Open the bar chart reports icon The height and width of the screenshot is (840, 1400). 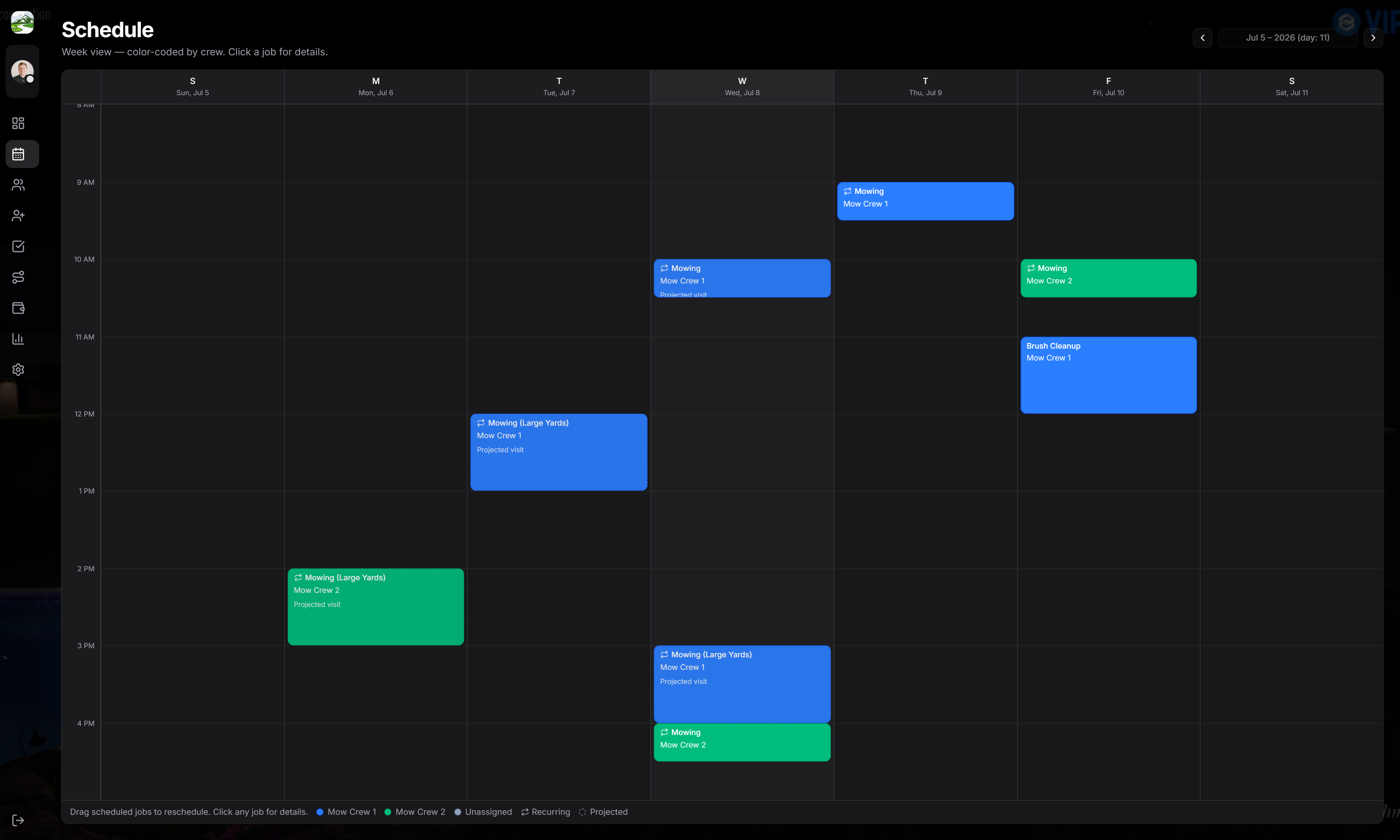18,338
